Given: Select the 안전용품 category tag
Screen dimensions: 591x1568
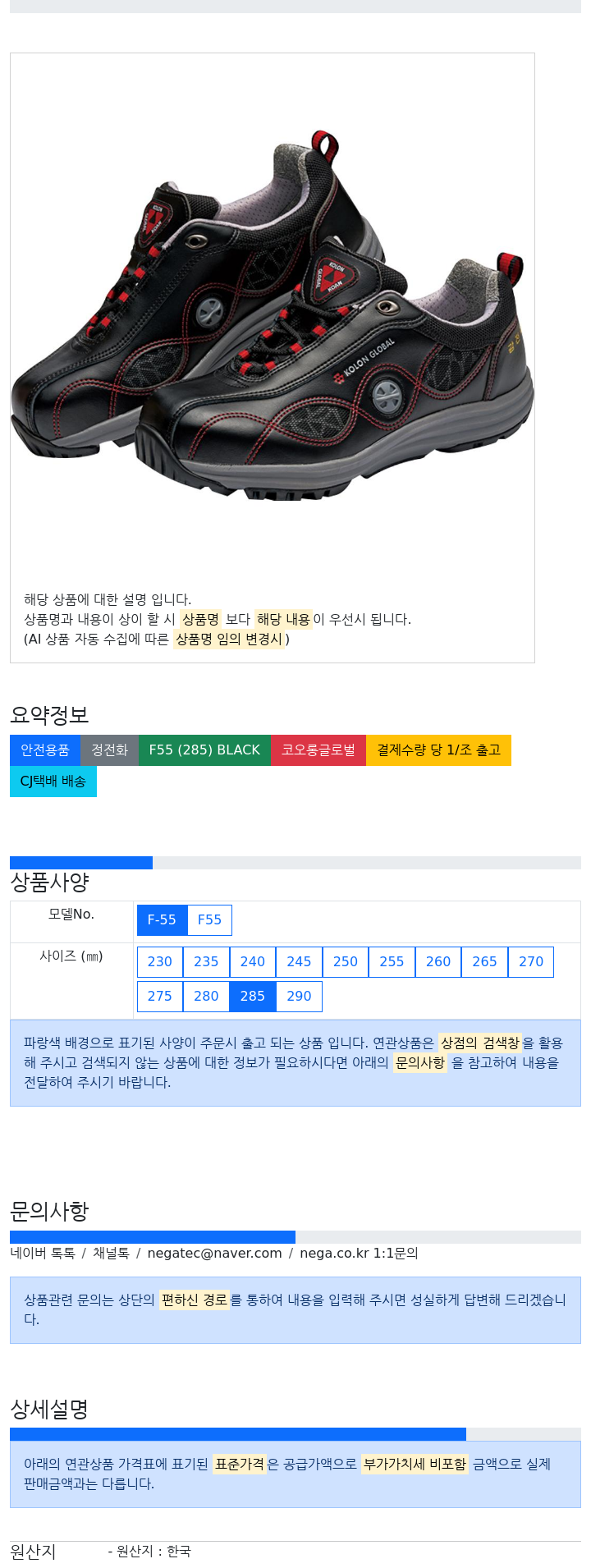Looking at the screenshot, I should pos(45,750).
